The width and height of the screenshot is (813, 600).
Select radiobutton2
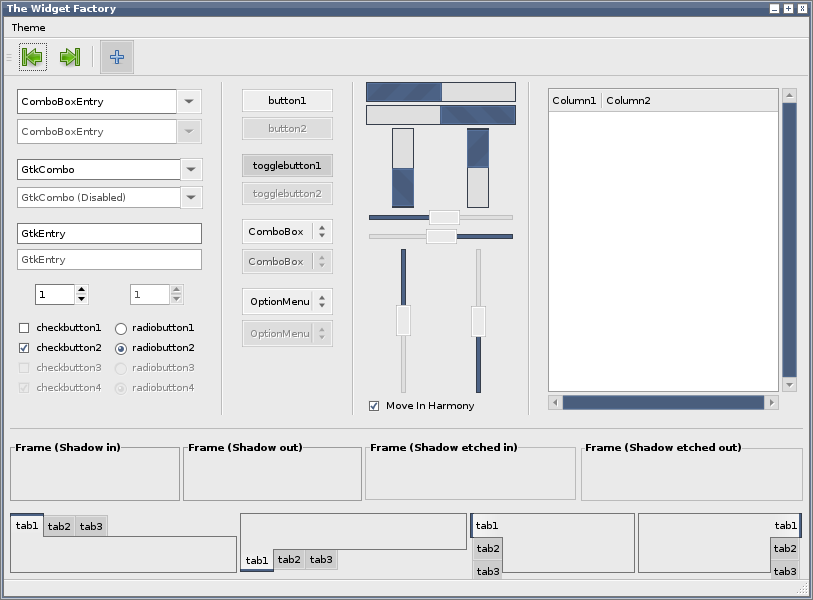point(121,348)
